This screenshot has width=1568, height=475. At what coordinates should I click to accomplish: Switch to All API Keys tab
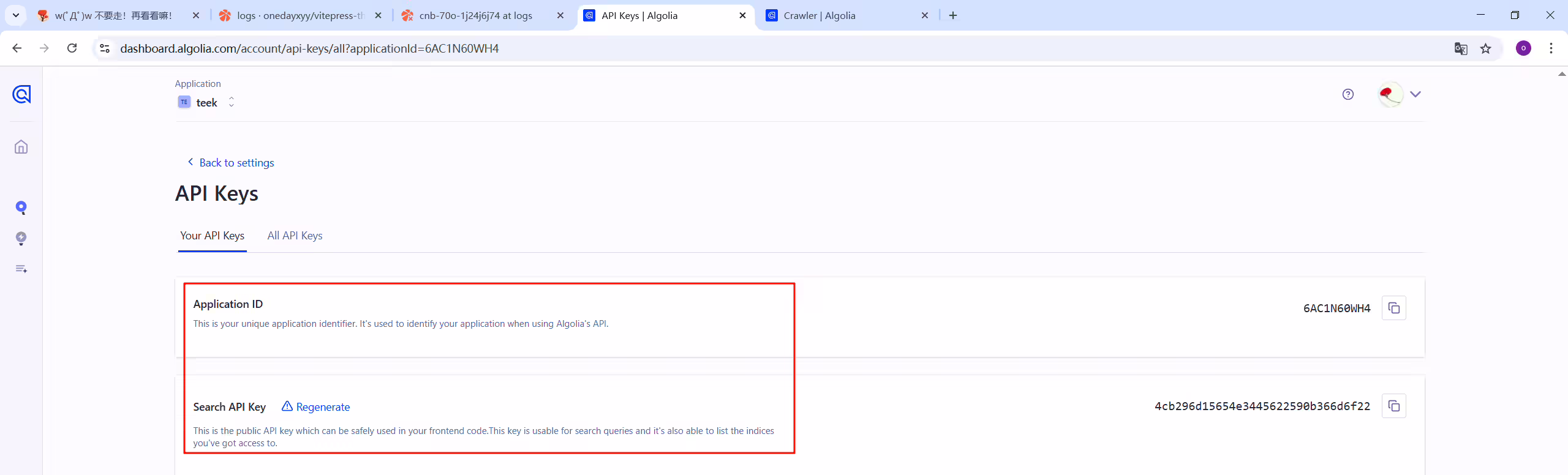[295, 236]
